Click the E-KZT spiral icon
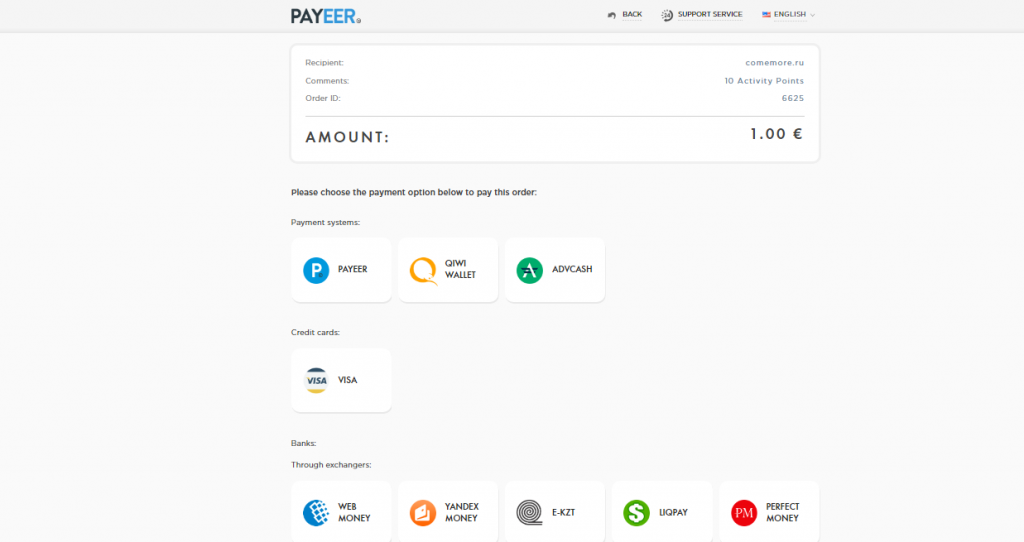The image size is (1024, 542). pyautogui.click(x=530, y=513)
